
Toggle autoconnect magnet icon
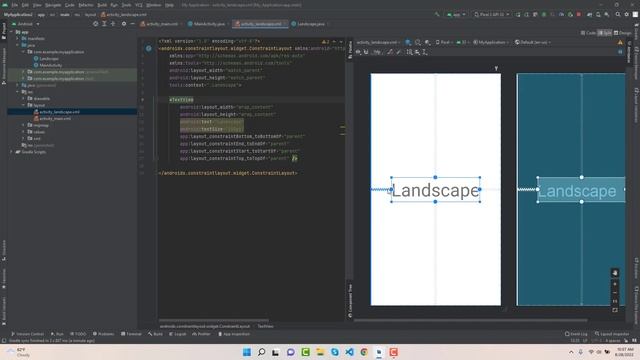pyautogui.click(x=366, y=52)
